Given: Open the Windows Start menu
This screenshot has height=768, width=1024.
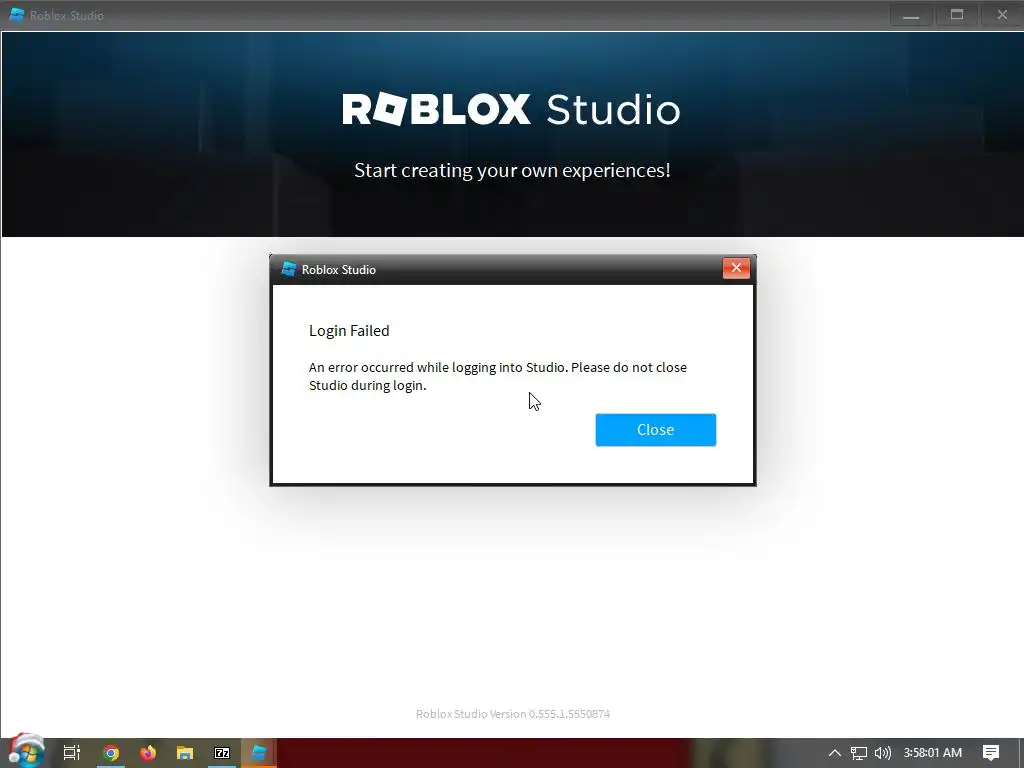Looking at the screenshot, I should coord(26,751).
